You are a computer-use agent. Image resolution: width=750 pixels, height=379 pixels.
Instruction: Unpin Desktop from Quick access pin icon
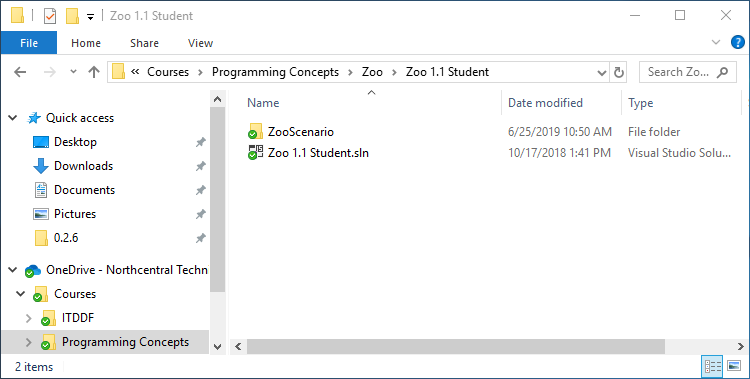201,142
